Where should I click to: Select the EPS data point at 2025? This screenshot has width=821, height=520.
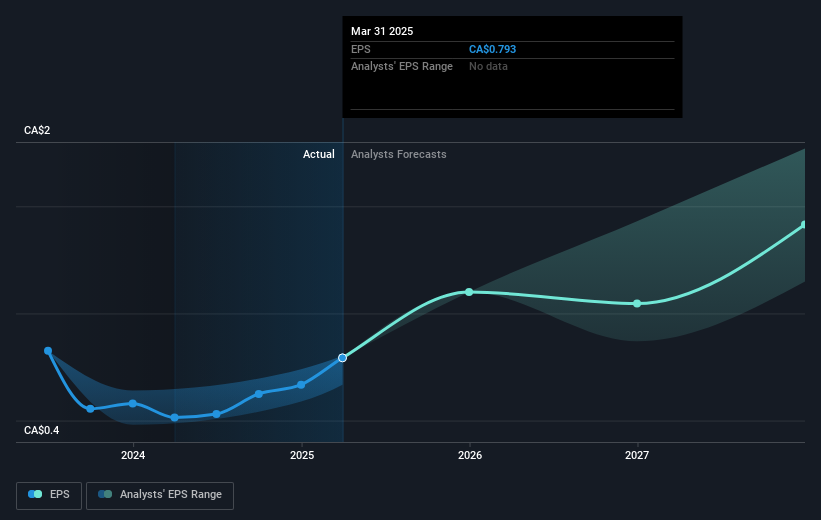pos(301,385)
